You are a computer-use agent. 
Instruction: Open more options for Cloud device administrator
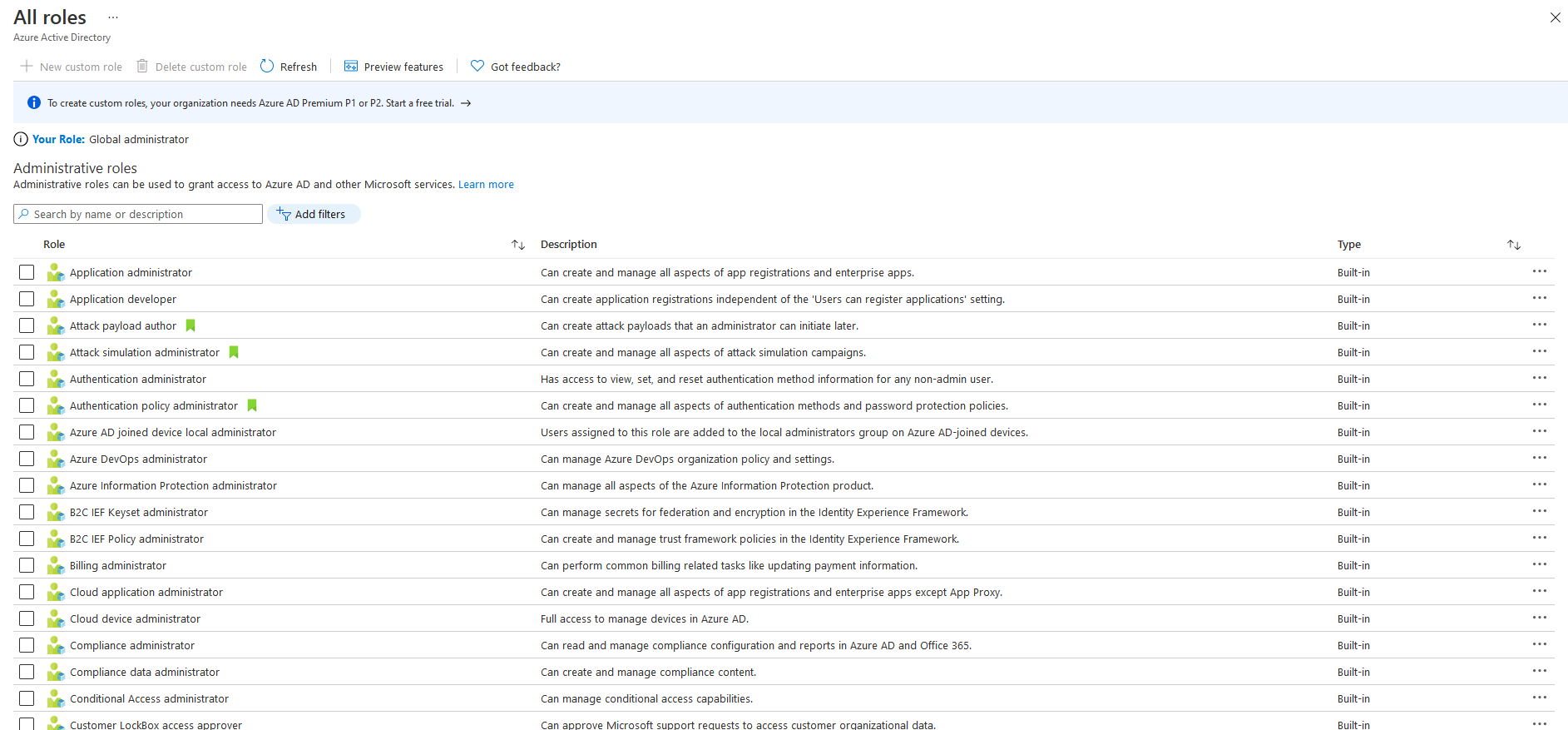[1540, 618]
